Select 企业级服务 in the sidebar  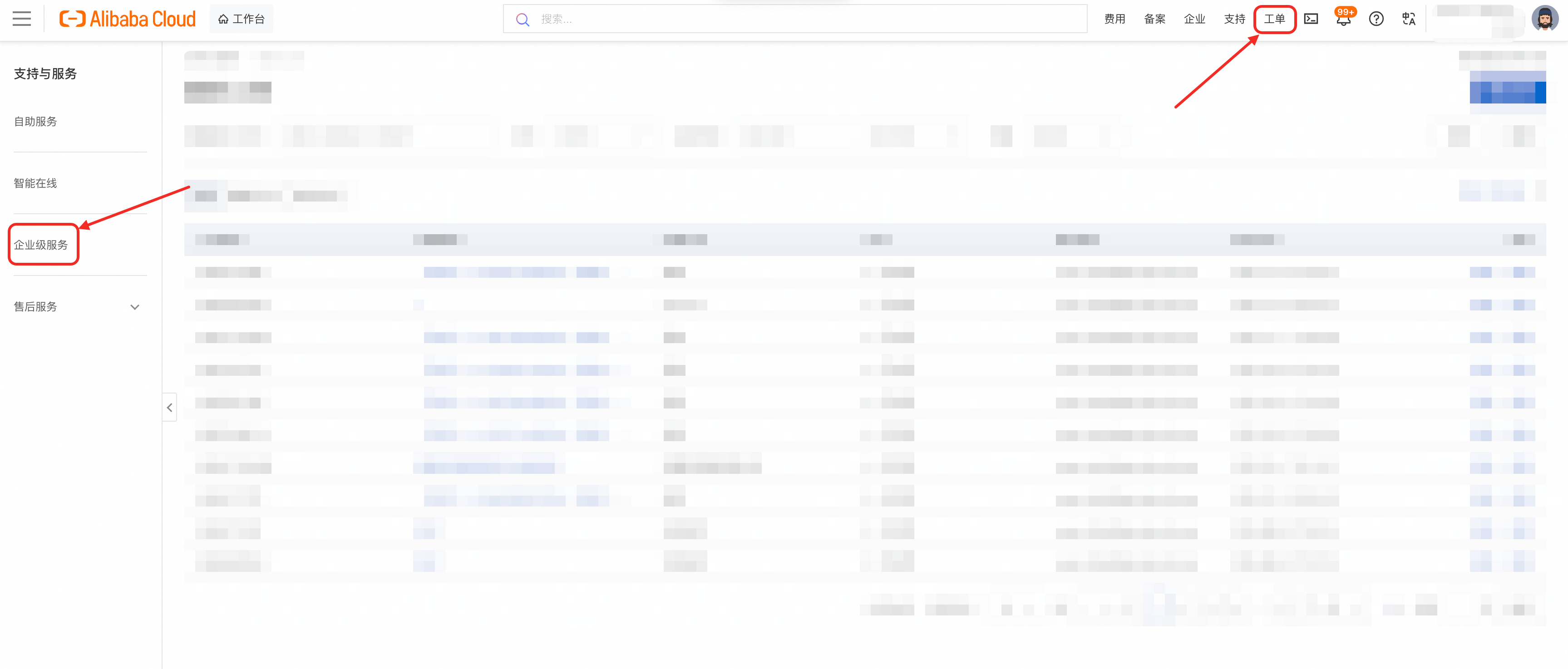41,245
